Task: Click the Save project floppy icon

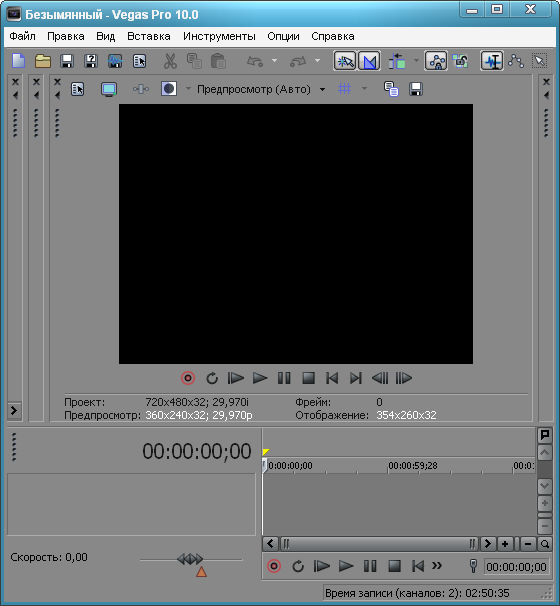Action: [67, 61]
